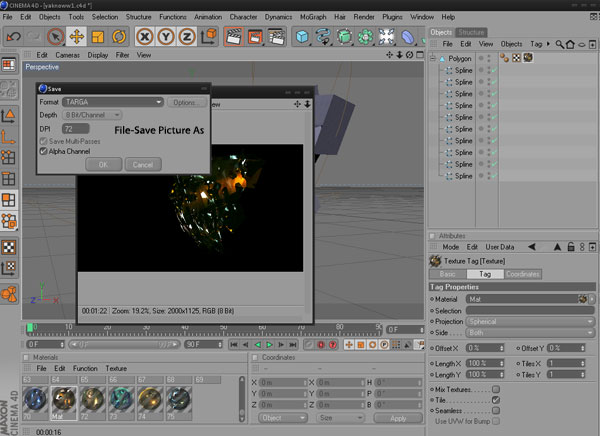This screenshot has width=600, height=436.
Task: Open the deformer objects icon
Action: coord(408,37)
